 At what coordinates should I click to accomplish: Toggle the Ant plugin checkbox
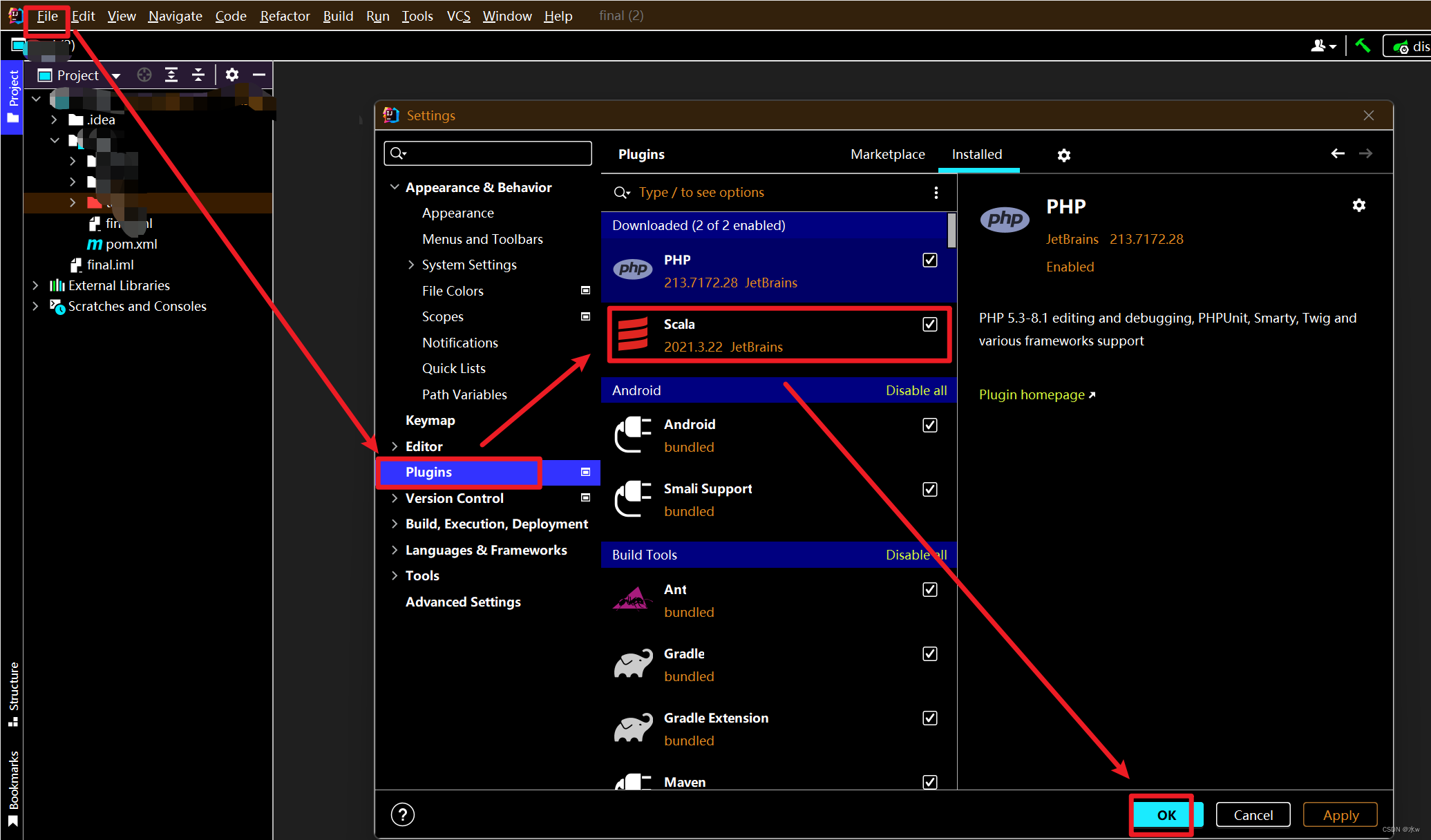(x=930, y=589)
